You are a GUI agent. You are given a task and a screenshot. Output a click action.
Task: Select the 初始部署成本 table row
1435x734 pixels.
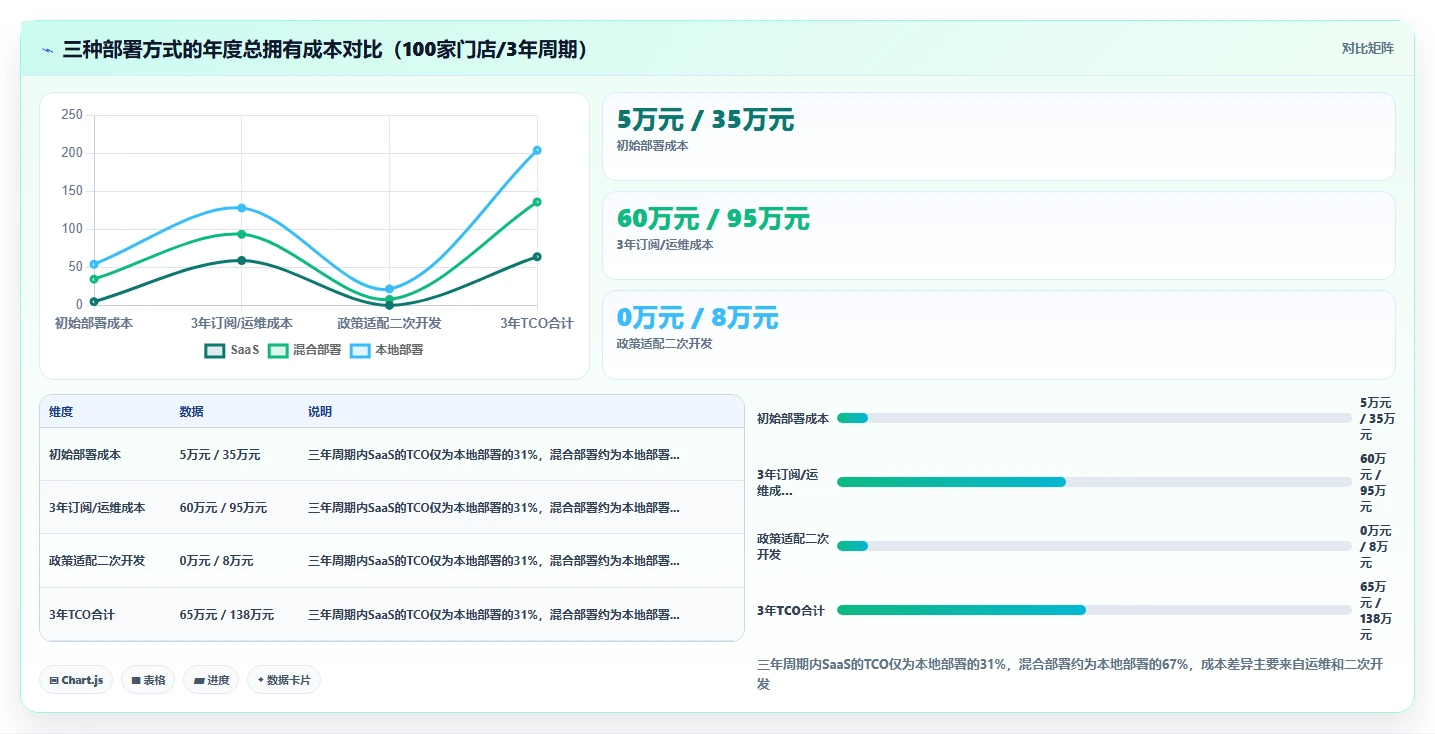(x=392, y=454)
